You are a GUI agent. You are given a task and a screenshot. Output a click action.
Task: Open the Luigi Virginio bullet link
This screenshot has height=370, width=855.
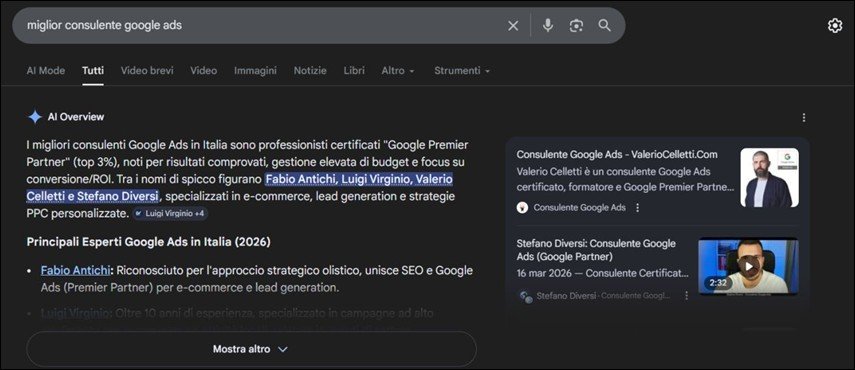click(76, 313)
